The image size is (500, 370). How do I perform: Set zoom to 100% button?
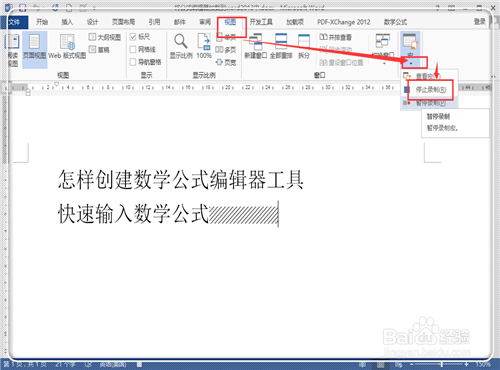click(x=204, y=47)
